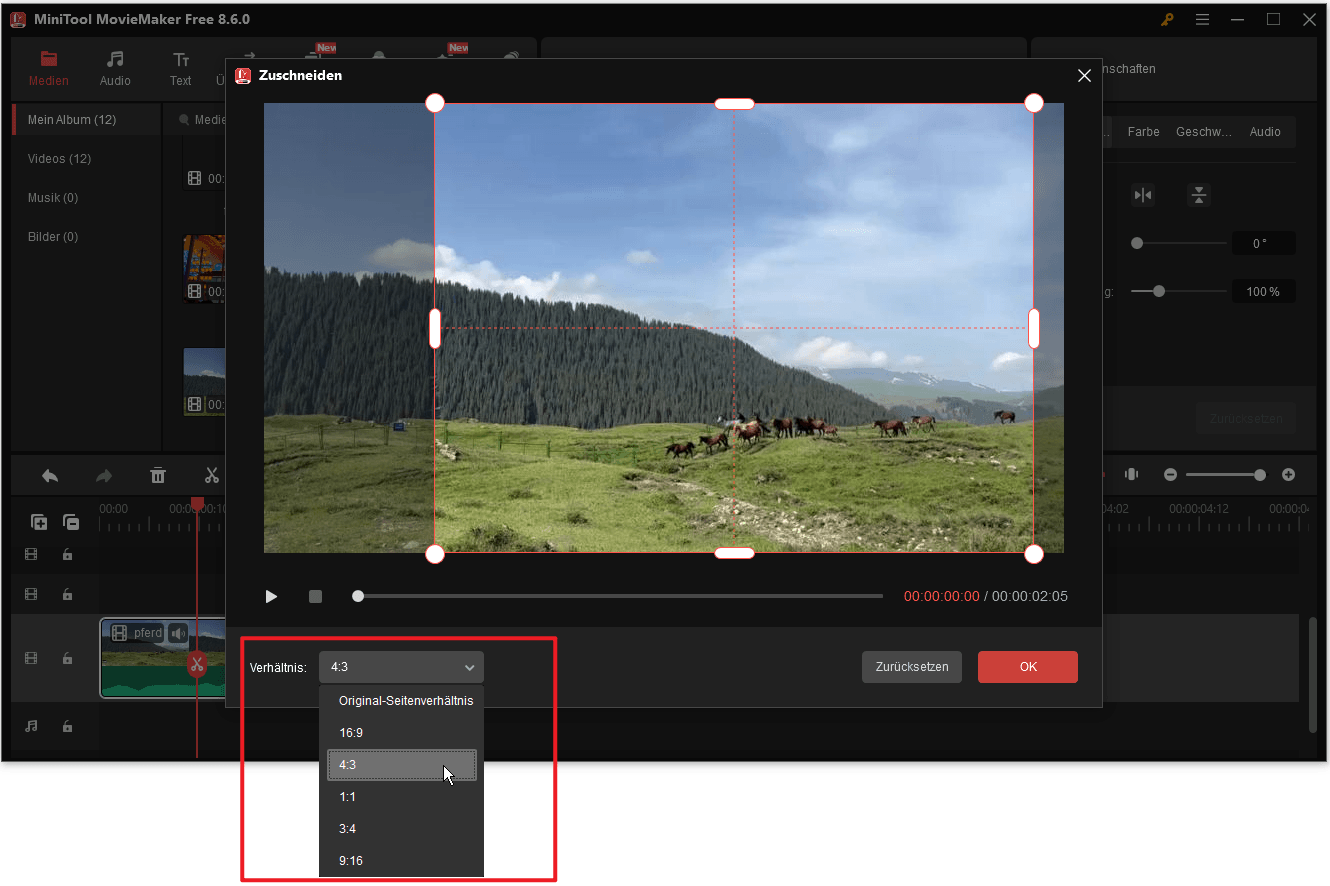Click the 0° rotation value field
The width and height of the screenshot is (1330, 886).
pyautogui.click(x=1263, y=243)
